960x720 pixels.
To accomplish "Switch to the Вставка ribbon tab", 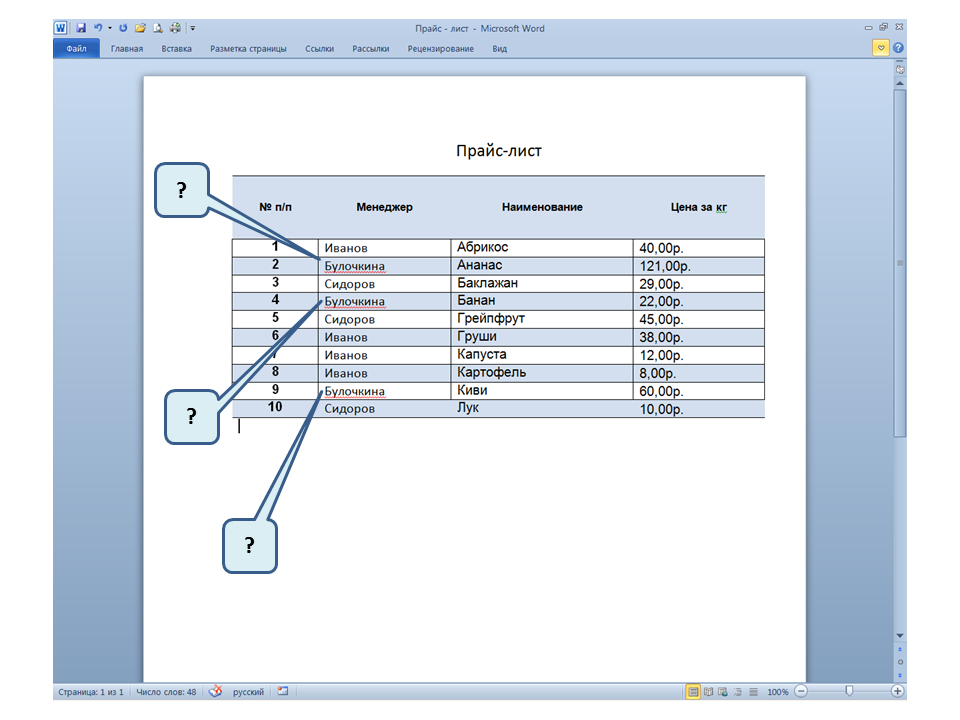I will [176, 48].
